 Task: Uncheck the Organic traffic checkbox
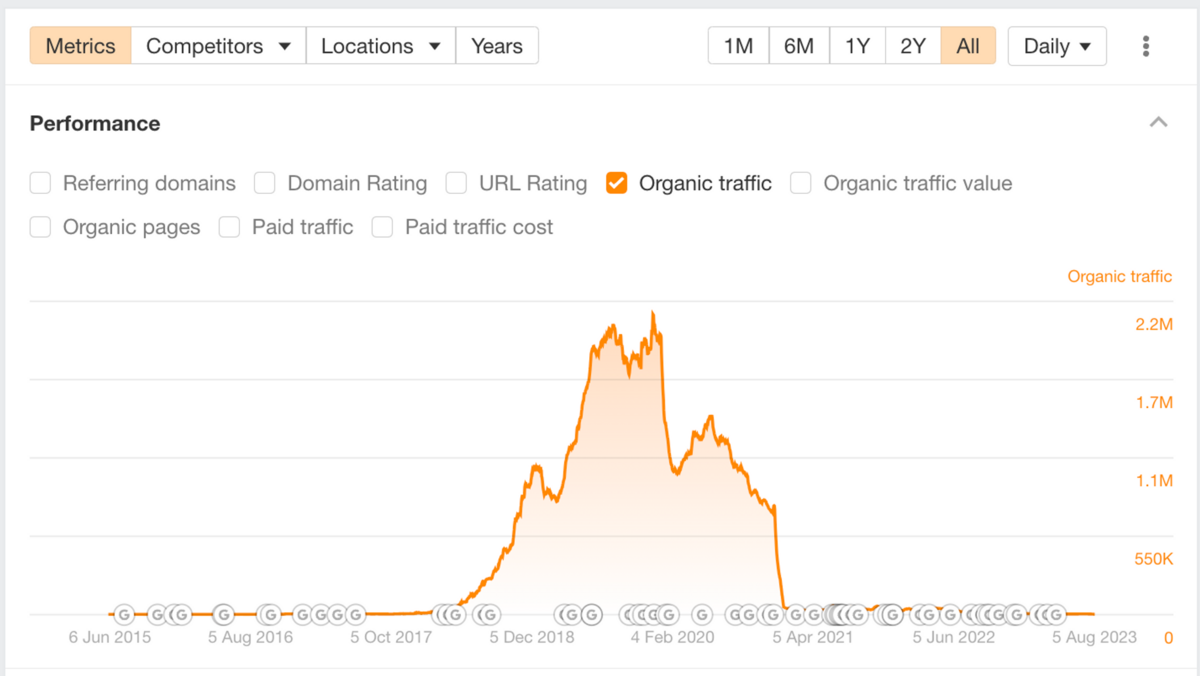[x=617, y=183]
